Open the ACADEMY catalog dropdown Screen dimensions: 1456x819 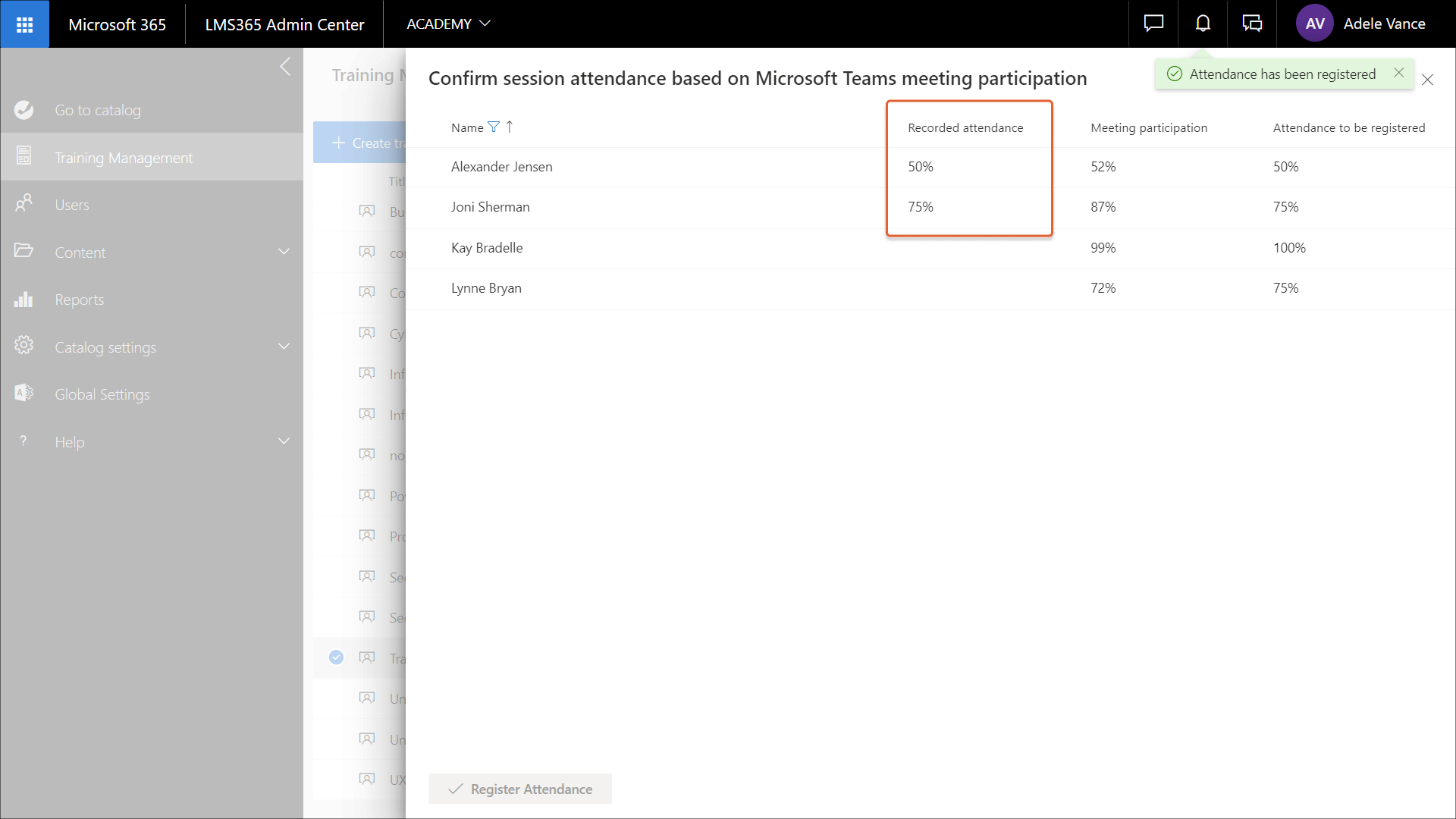tap(448, 24)
